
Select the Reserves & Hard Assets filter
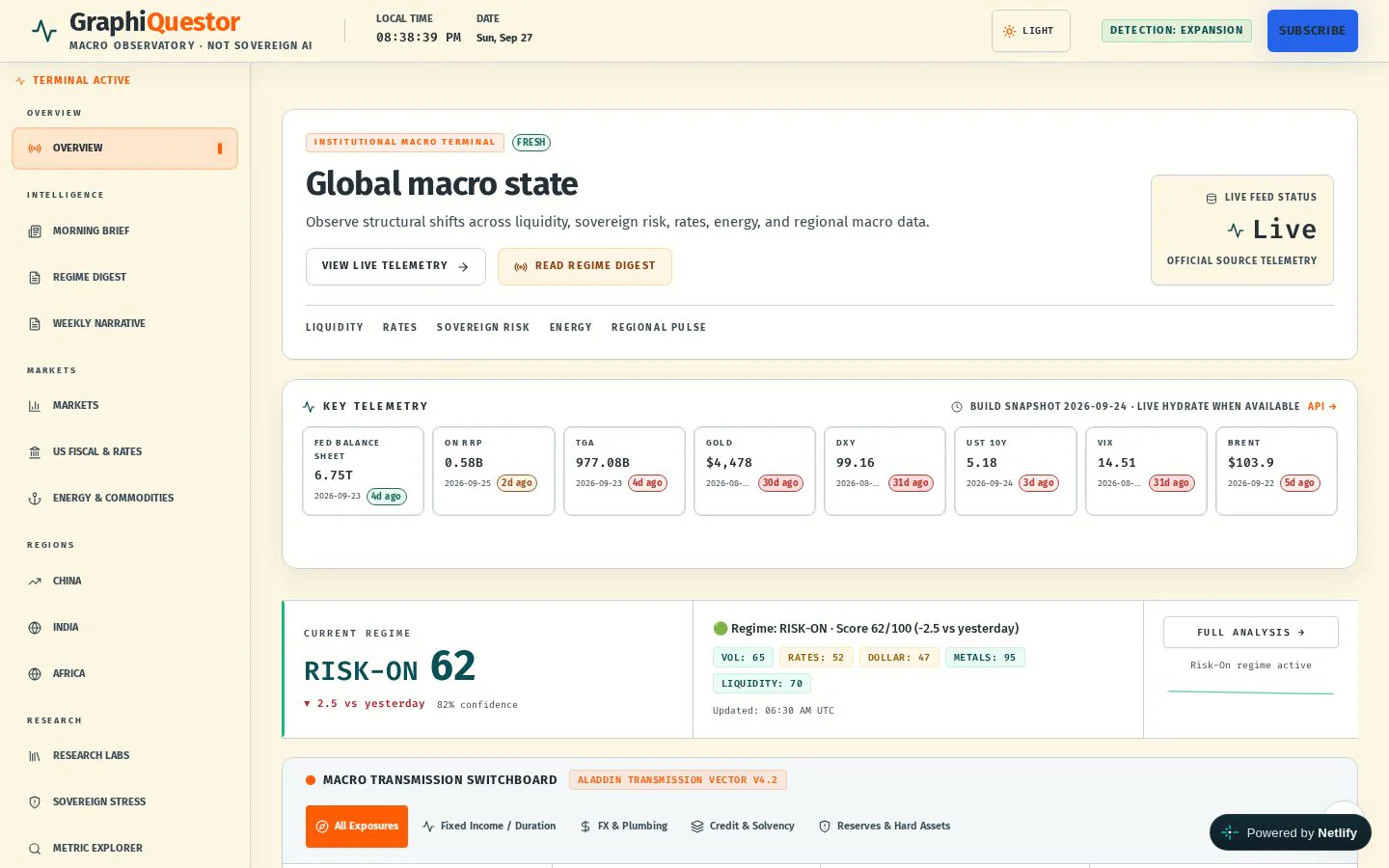[x=885, y=827]
